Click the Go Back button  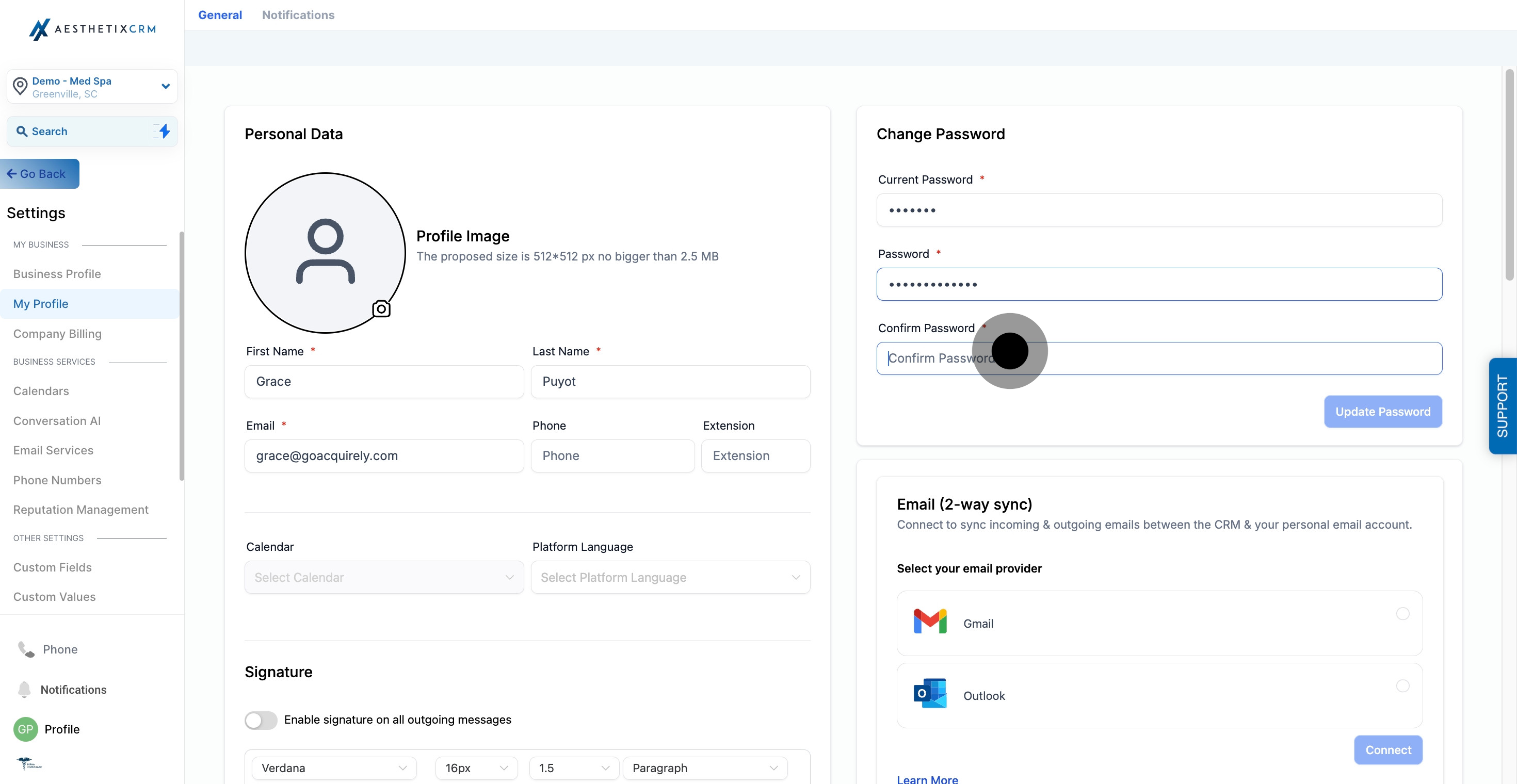[x=39, y=174]
